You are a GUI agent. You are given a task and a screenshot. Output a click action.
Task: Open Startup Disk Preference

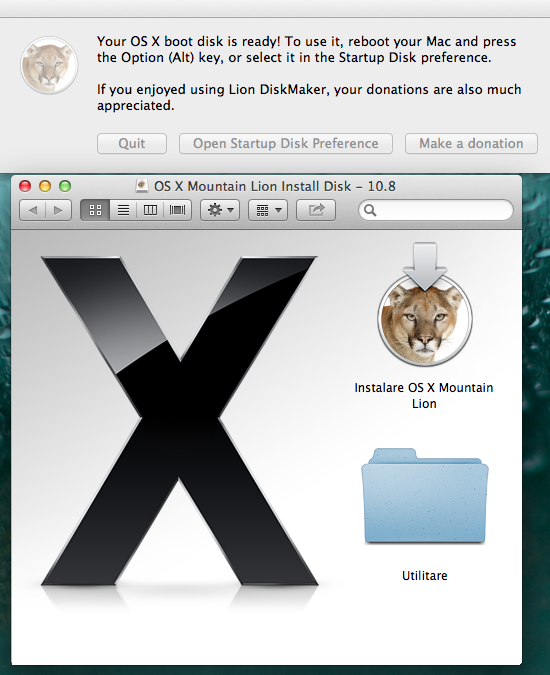coord(286,143)
